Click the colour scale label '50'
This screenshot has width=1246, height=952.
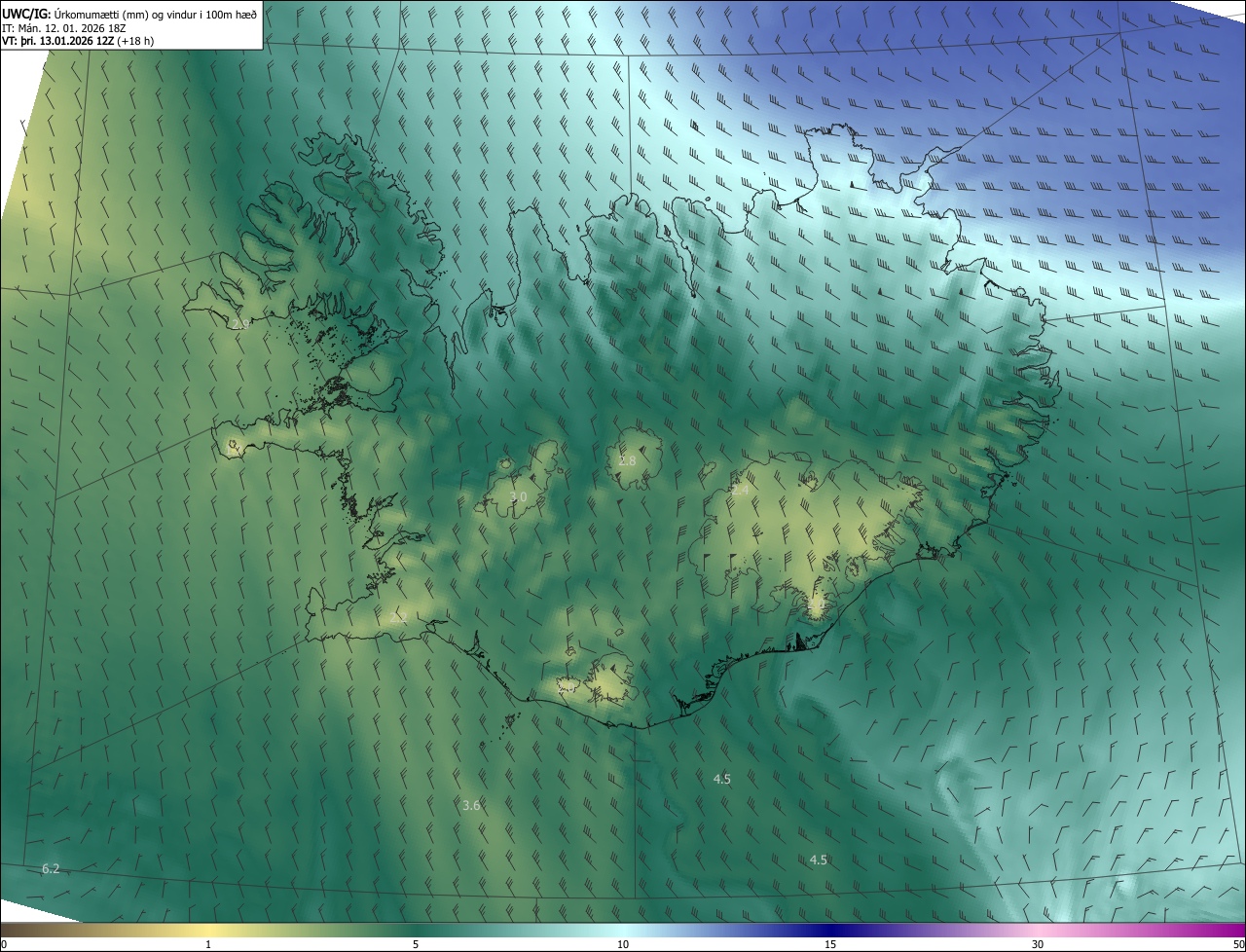pyautogui.click(x=1237, y=944)
